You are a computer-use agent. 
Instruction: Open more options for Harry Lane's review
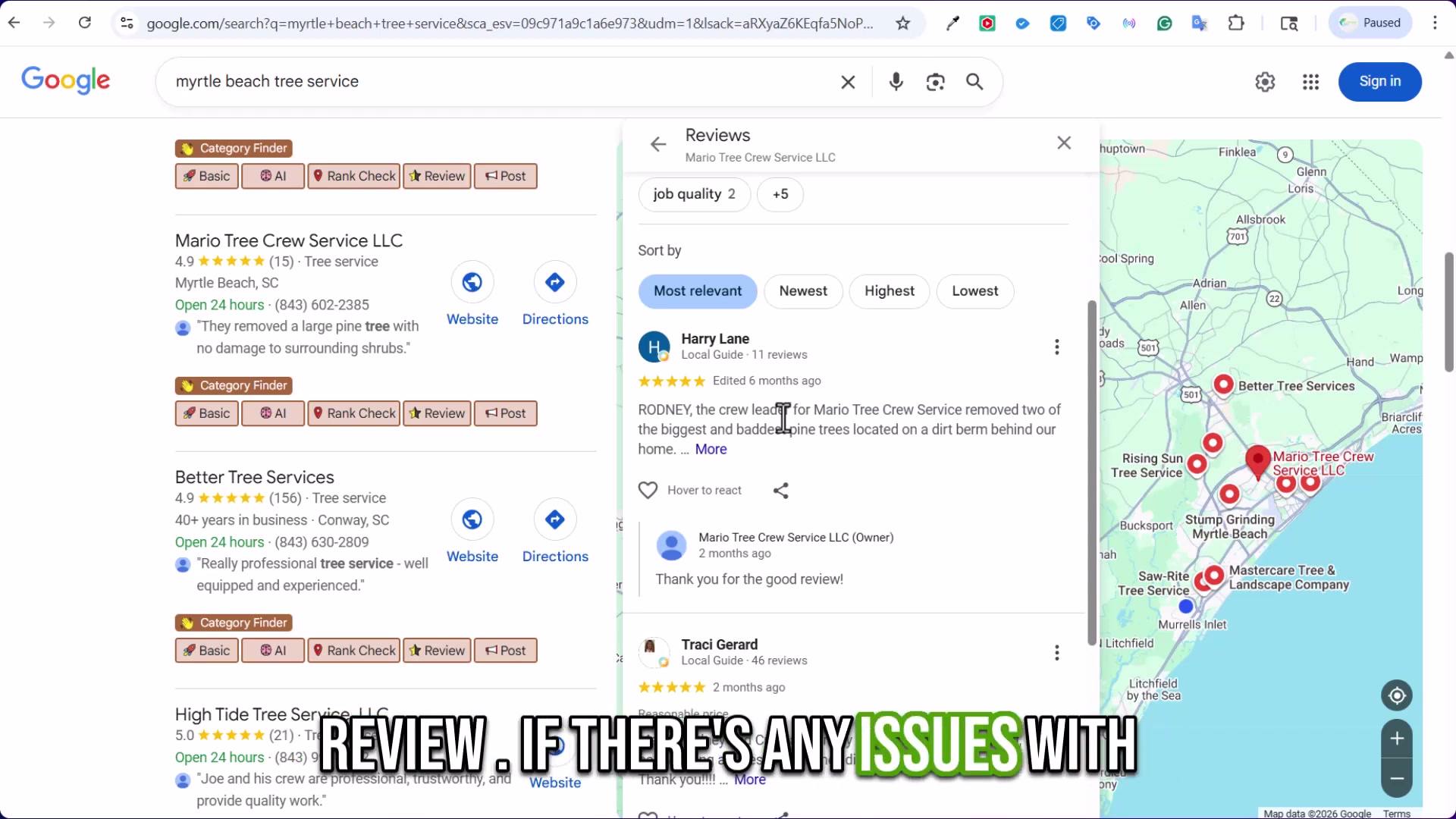pyautogui.click(x=1056, y=347)
